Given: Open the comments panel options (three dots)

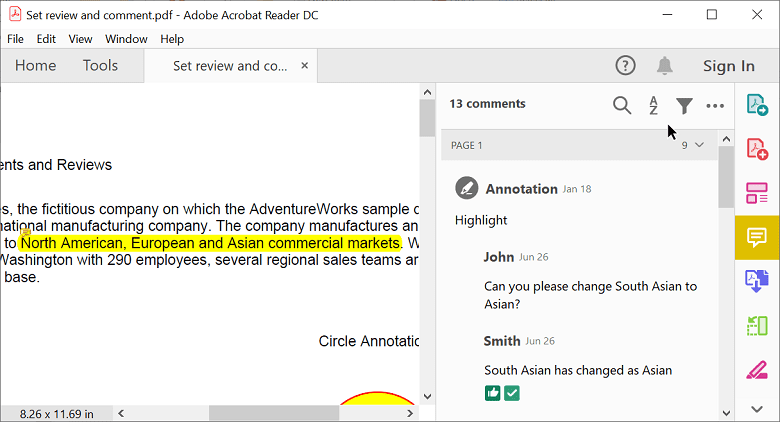Looking at the screenshot, I should tap(715, 105).
